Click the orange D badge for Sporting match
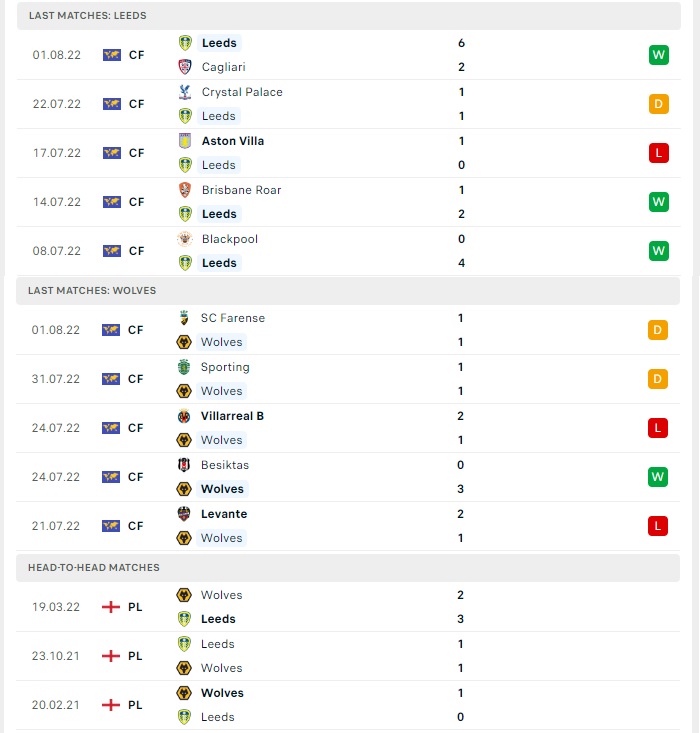The width and height of the screenshot is (700, 733). [x=657, y=379]
